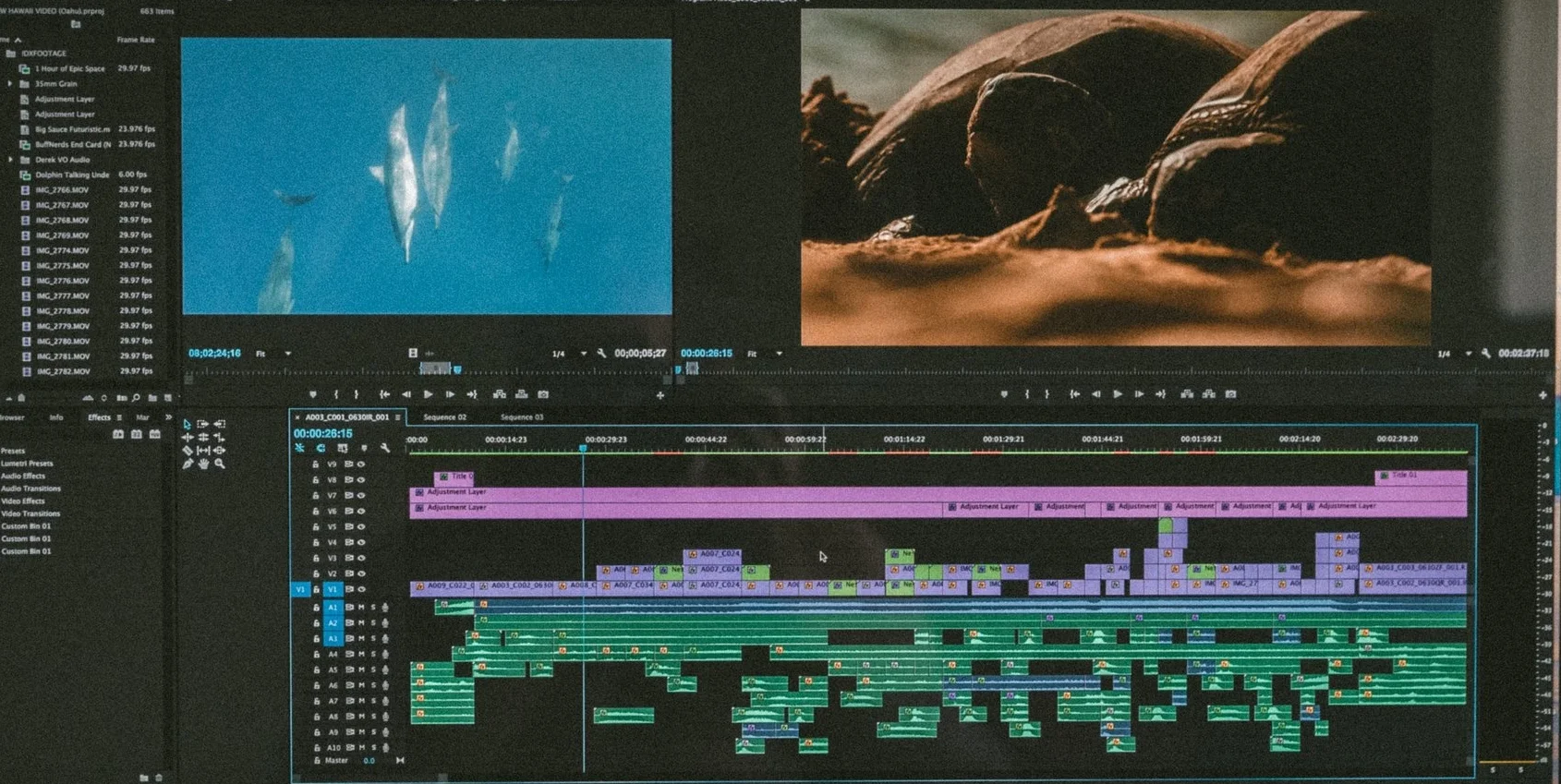Click Overwrite button in Source monitor
Viewport: 1561px width, 784px height.
[x=522, y=394]
